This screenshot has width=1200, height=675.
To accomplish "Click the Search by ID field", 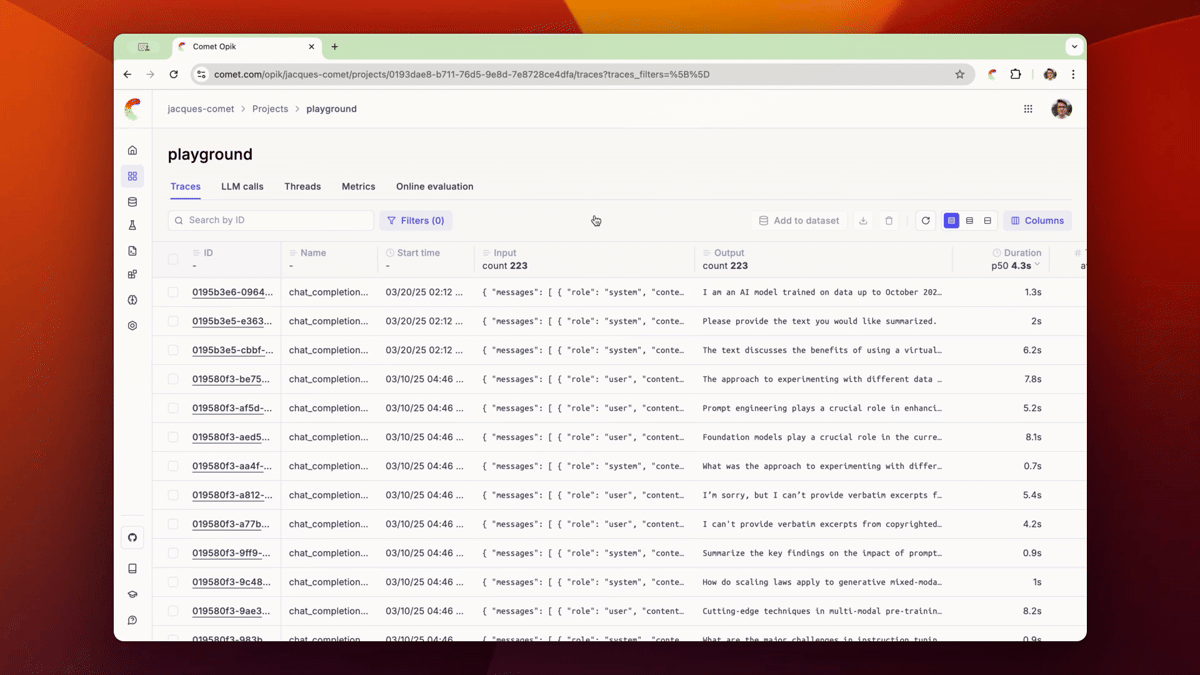I will (x=272, y=221).
